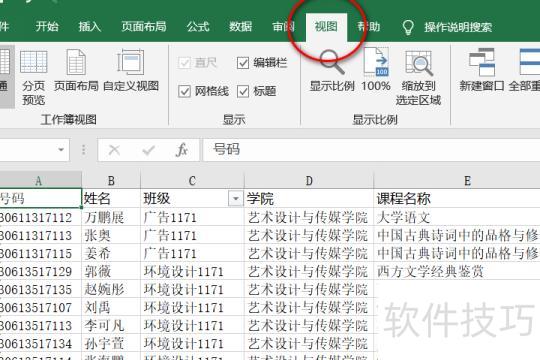This screenshot has width=540, height=360.
Task: Open the 开始 ribbon tab
Action: [47, 27]
